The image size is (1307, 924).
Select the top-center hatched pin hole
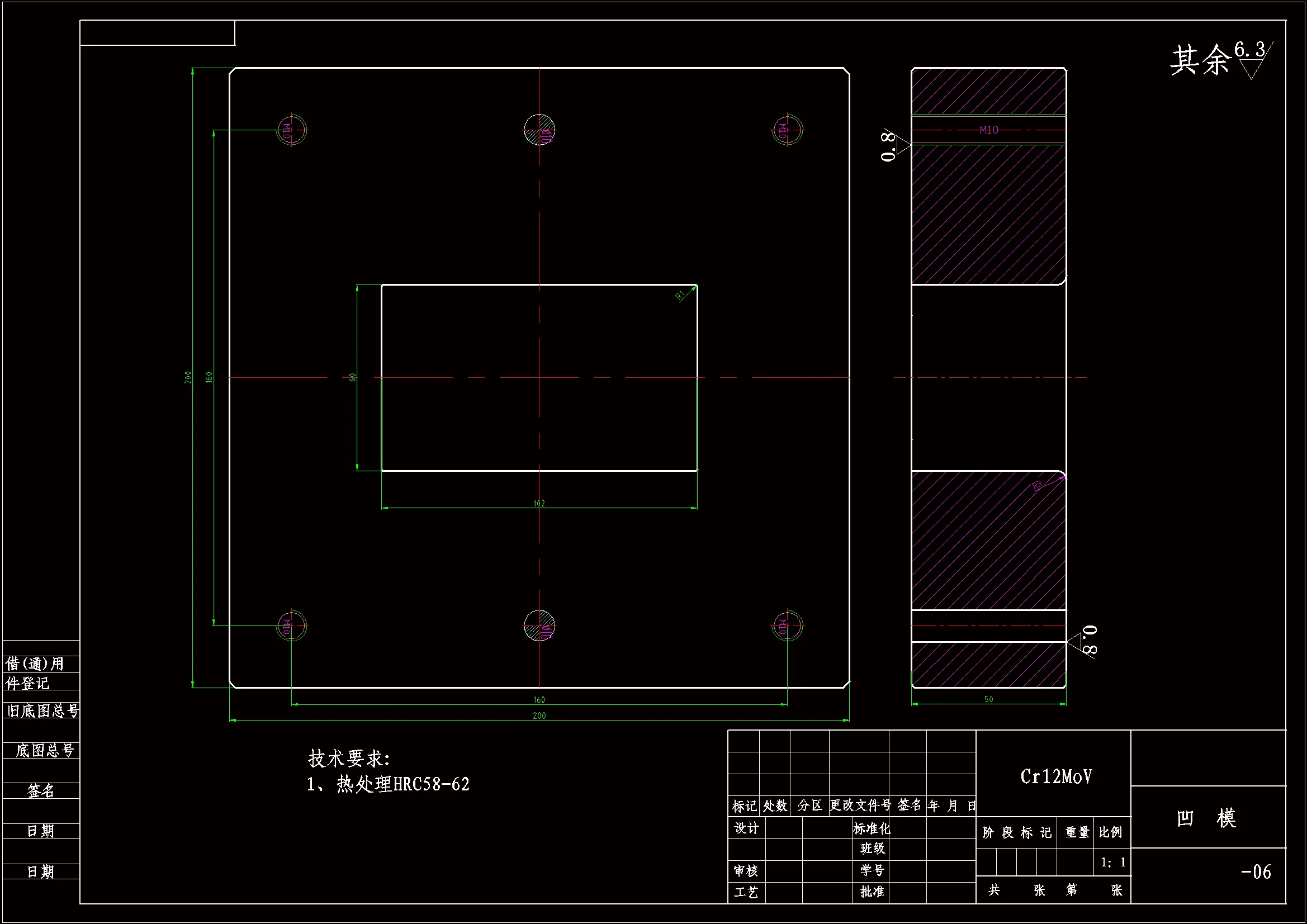point(539,130)
